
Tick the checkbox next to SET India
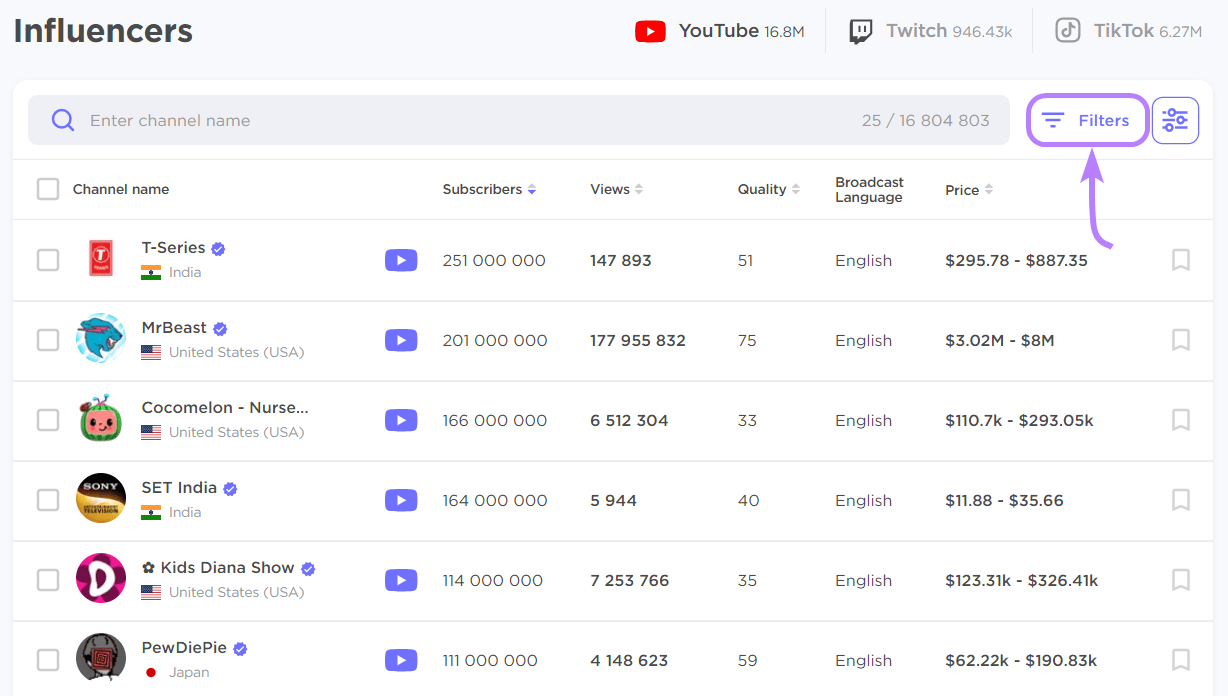click(x=47, y=500)
